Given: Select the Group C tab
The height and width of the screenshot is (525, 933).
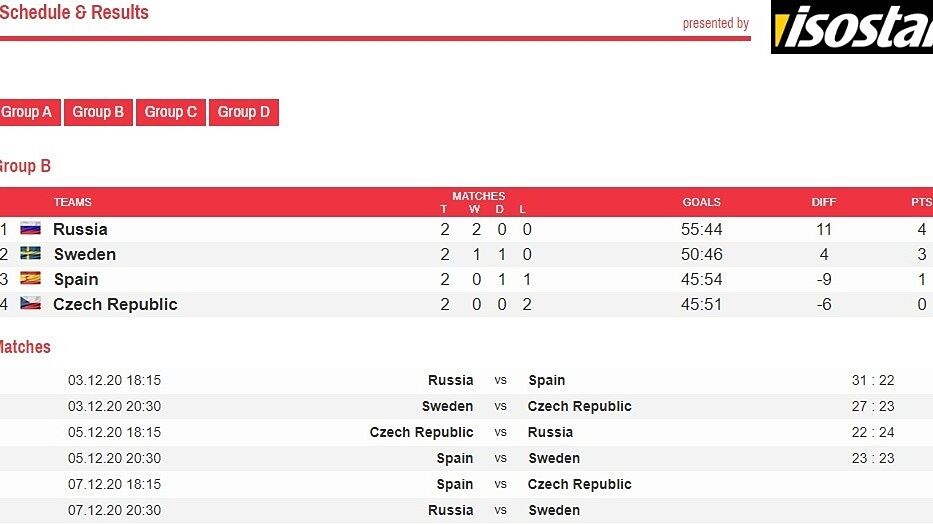Looking at the screenshot, I should [171, 112].
